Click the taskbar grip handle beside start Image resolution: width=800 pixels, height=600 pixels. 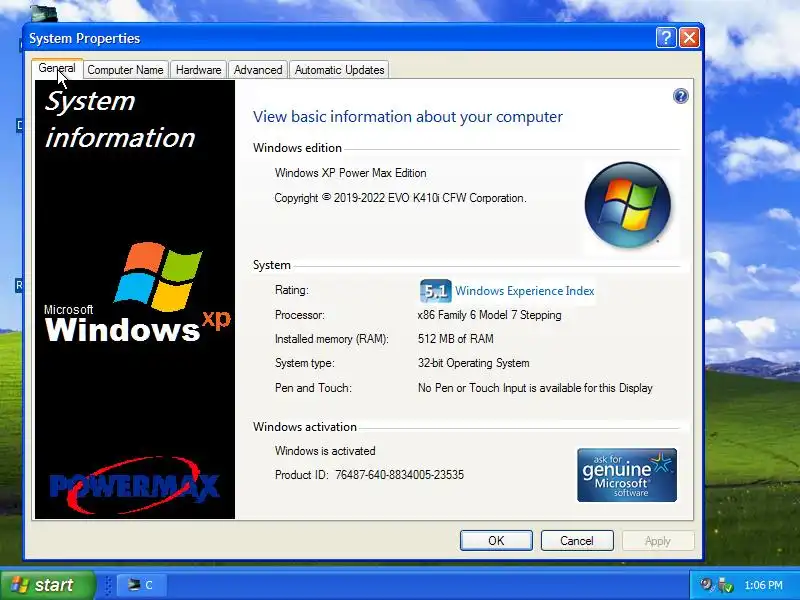(108, 585)
